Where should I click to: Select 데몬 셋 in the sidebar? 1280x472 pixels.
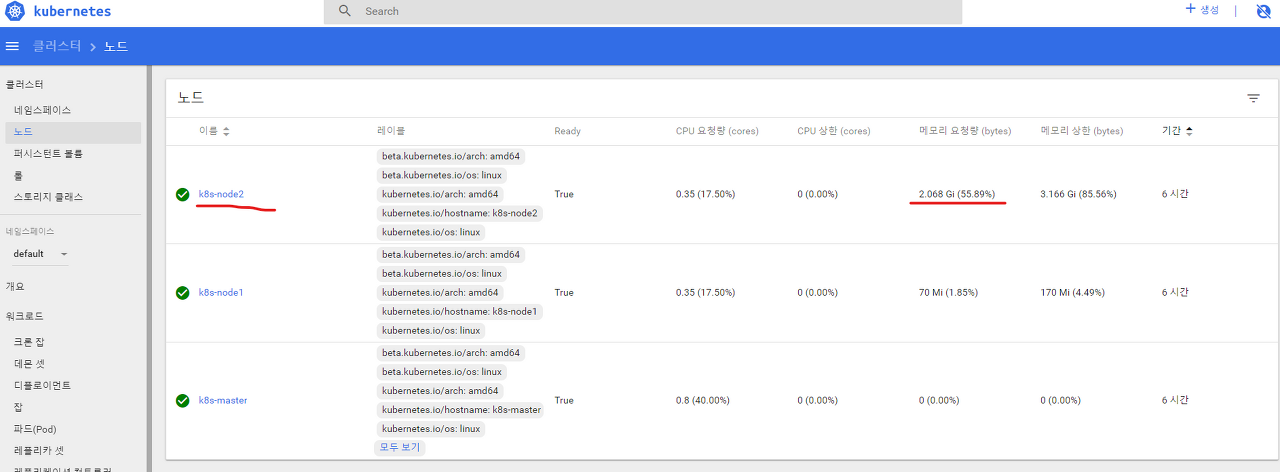[29, 364]
